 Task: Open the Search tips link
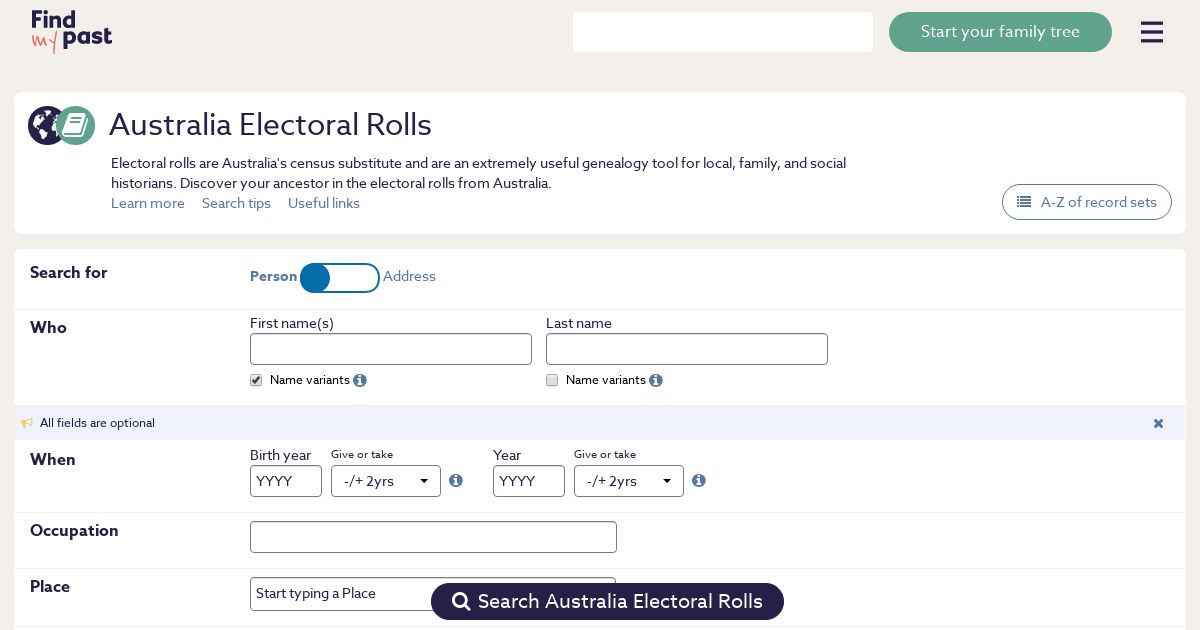[x=236, y=204]
